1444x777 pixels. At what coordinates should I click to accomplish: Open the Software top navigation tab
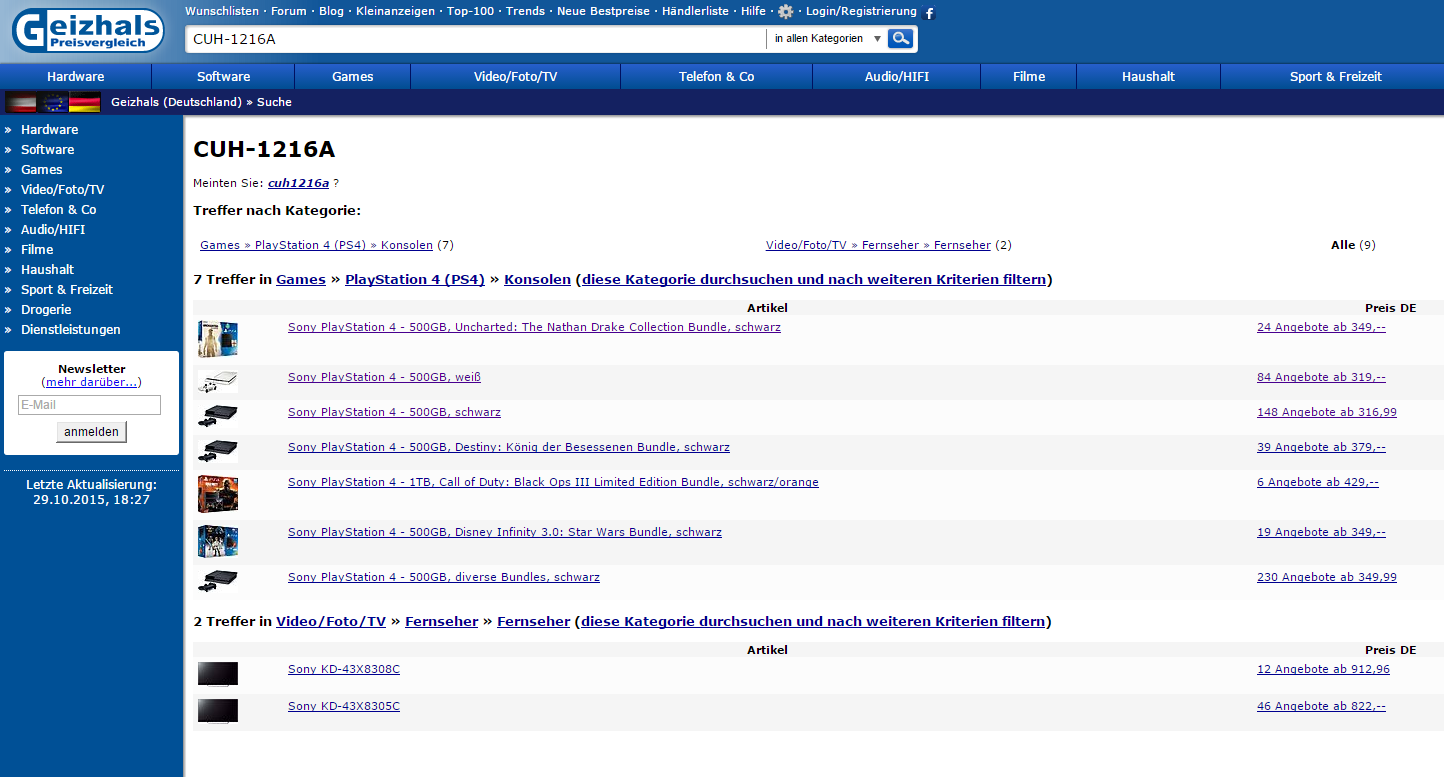tap(223, 76)
